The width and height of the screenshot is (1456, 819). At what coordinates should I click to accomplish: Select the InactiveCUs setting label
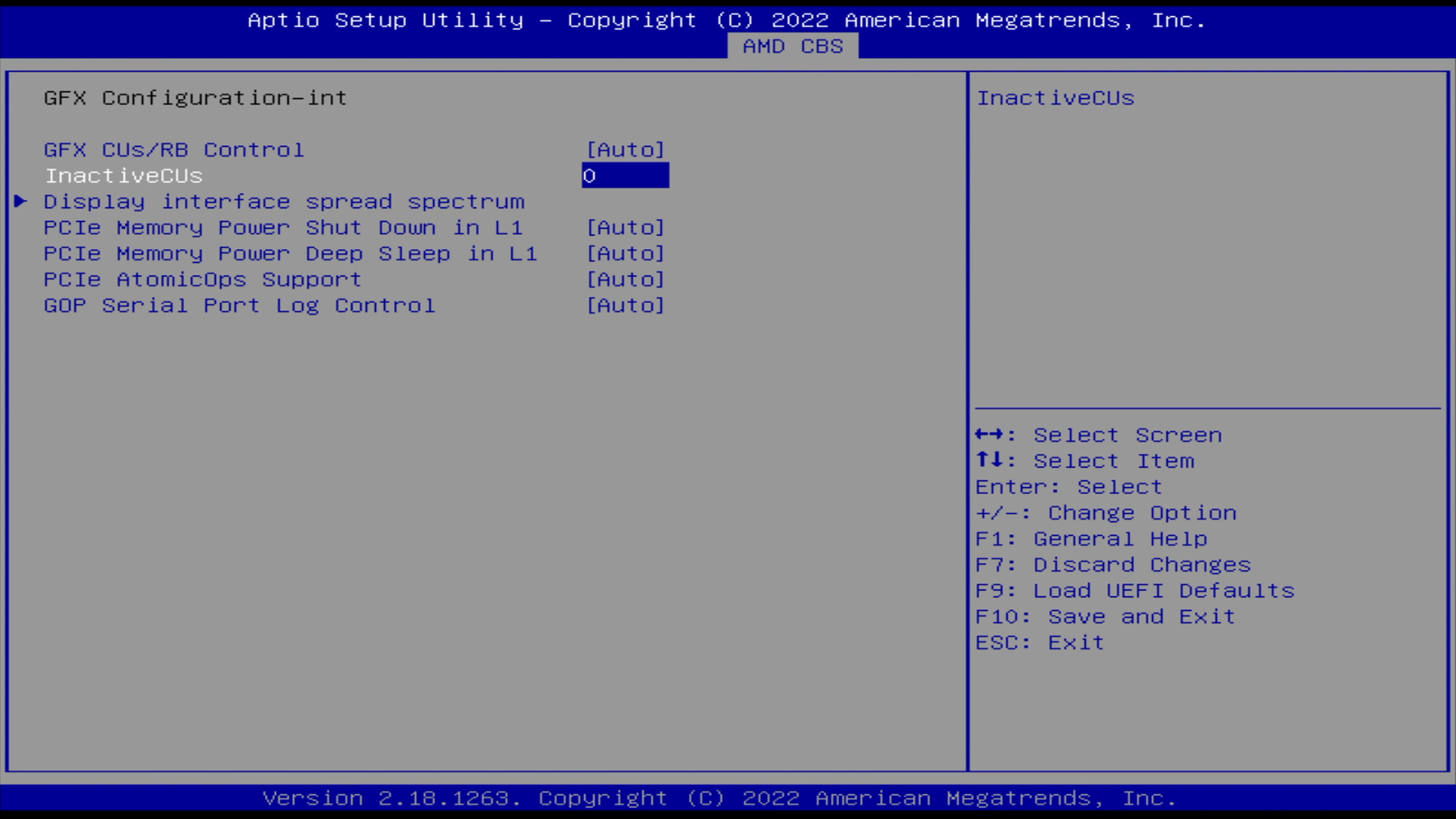coord(124,176)
